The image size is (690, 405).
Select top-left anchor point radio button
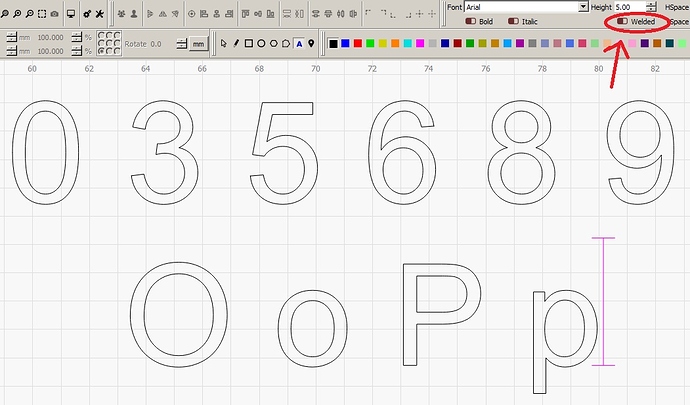pos(101,36)
